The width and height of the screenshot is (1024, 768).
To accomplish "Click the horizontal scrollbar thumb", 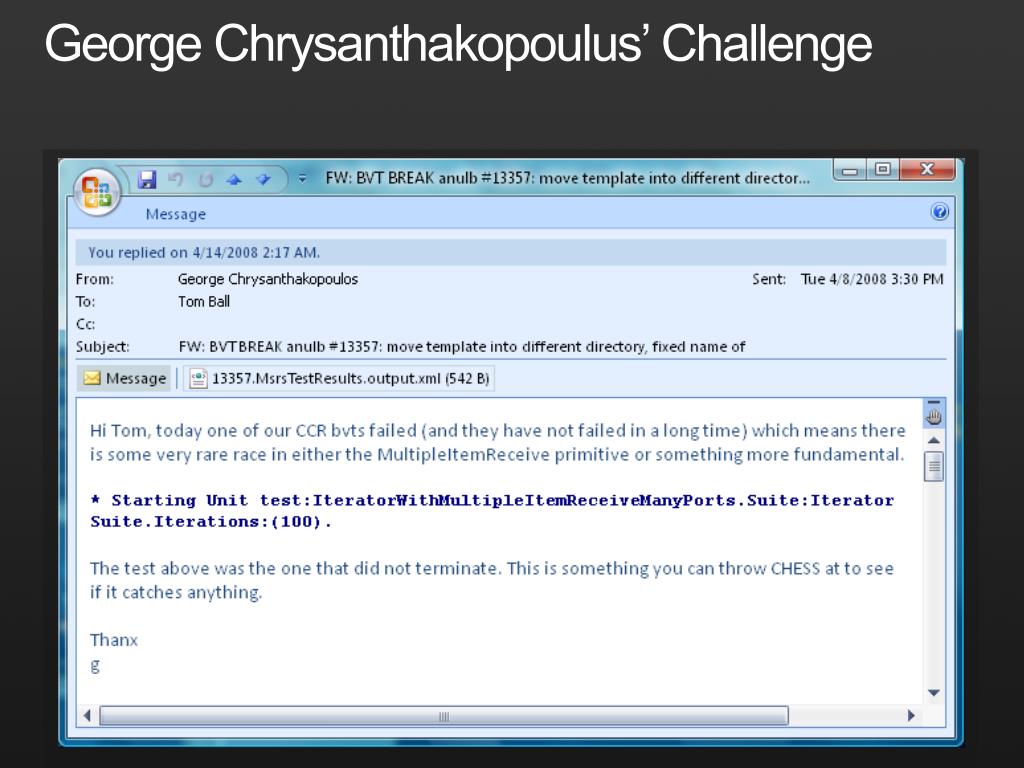I will coord(444,716).
